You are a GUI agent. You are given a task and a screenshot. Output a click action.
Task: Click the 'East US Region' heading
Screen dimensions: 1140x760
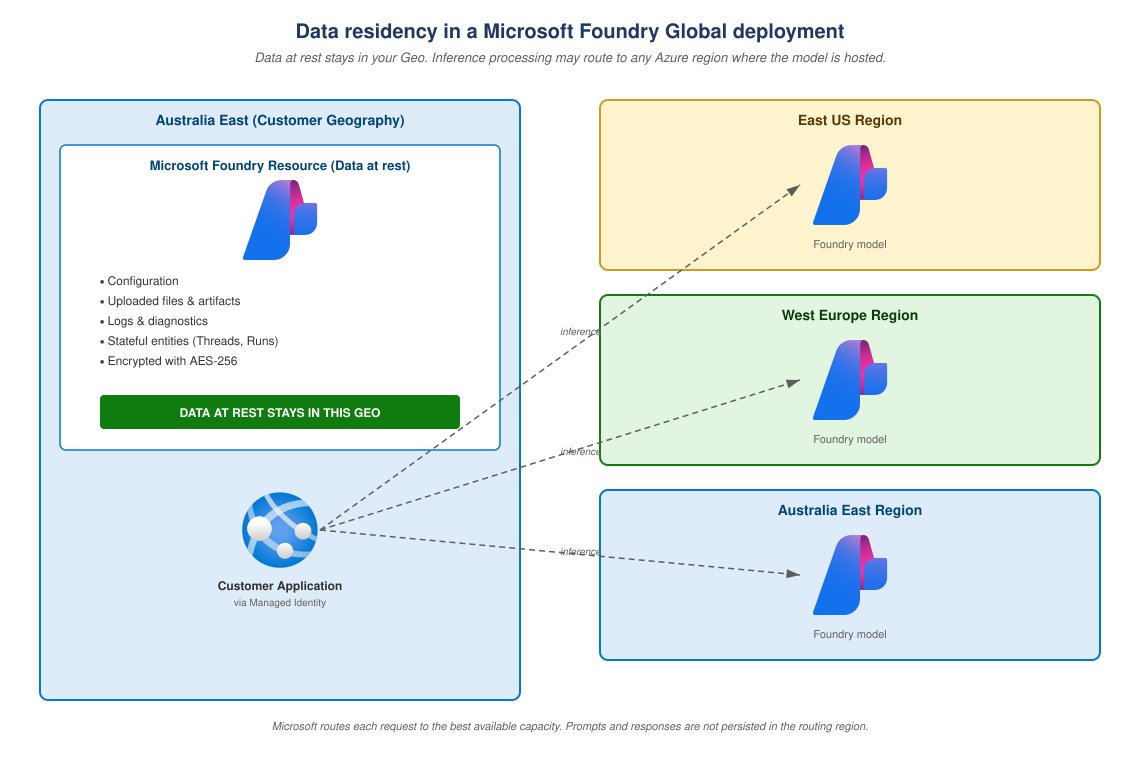(x=850, y=121)
